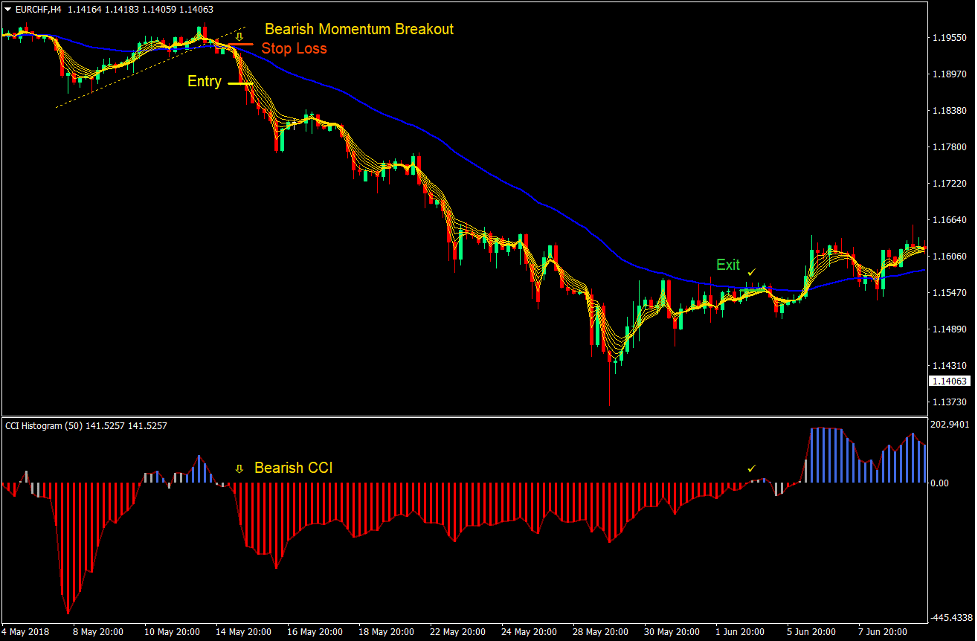977x641 pixels.
Task: Click the yellow Bearish CCI arrow in the histogram
Action: (238, 467)
